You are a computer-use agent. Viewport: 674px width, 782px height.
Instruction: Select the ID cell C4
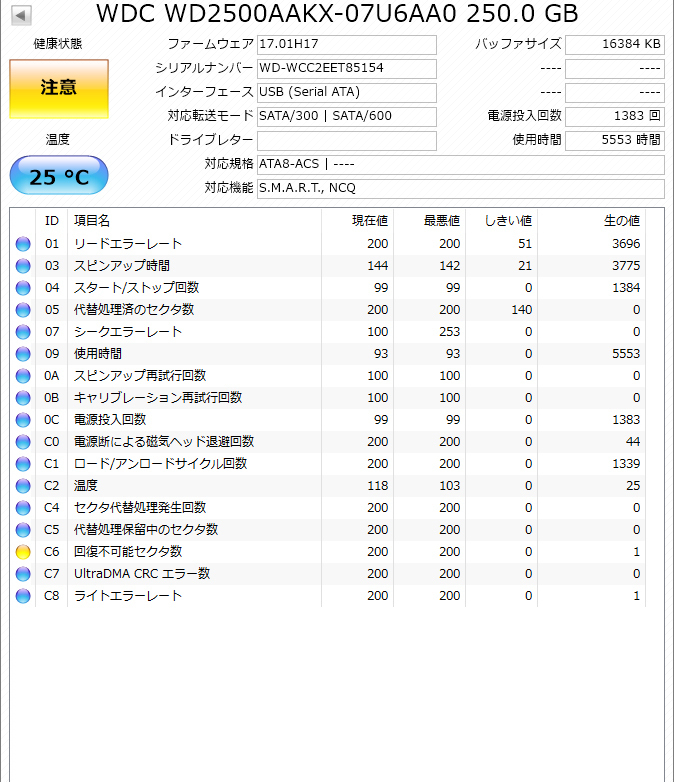[x=52, y=508]
